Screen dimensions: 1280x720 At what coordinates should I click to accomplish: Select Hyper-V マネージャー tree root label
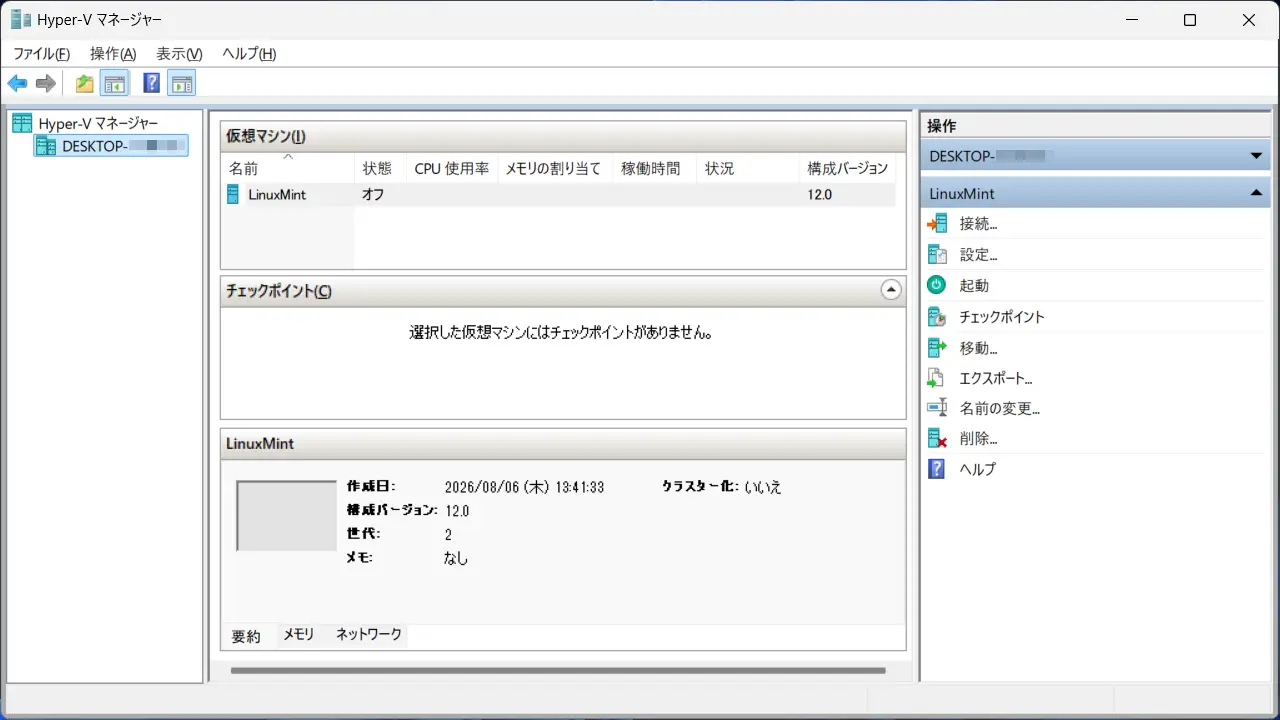(98, 123)
